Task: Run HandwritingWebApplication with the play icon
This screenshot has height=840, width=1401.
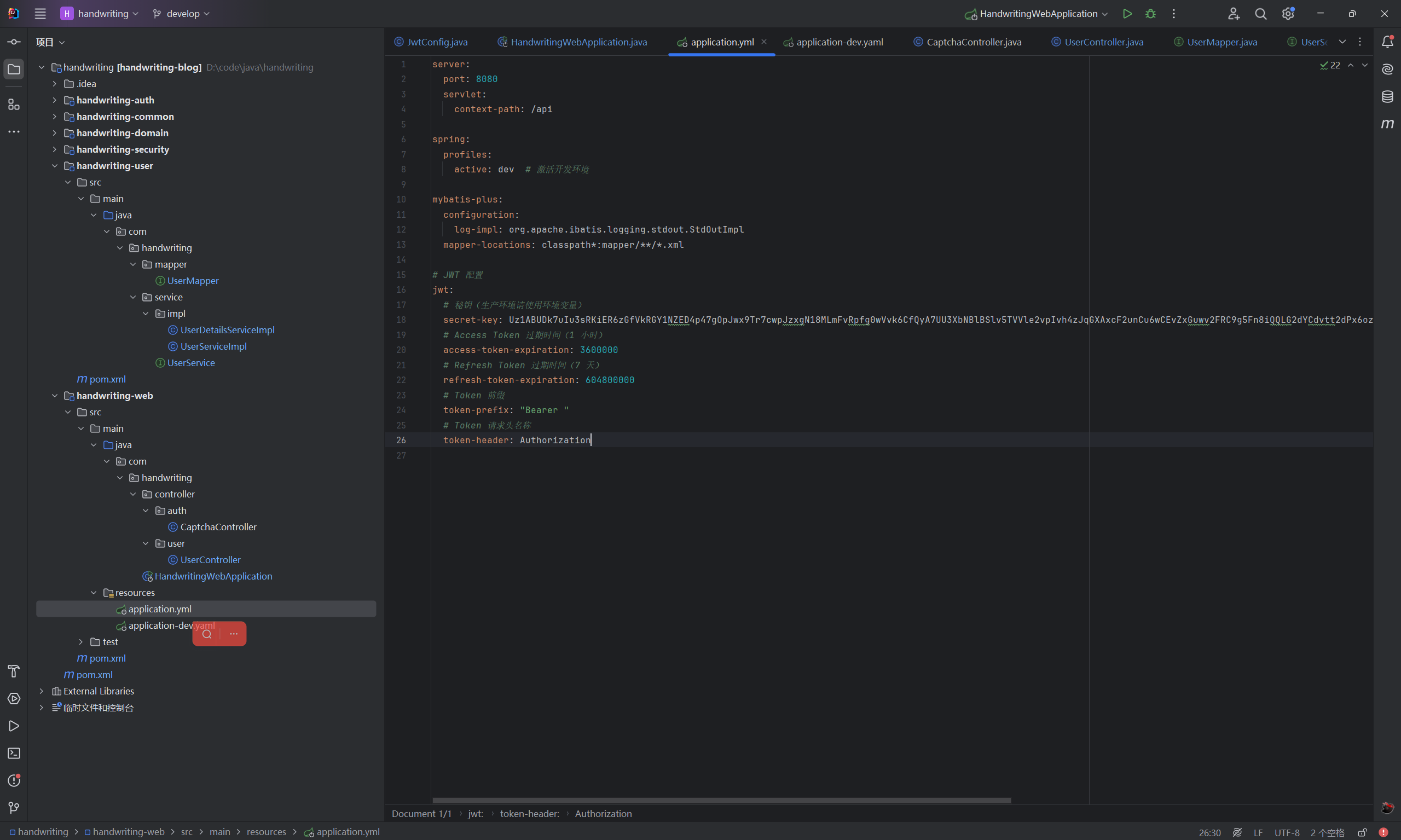Action: coord(1127,14)
